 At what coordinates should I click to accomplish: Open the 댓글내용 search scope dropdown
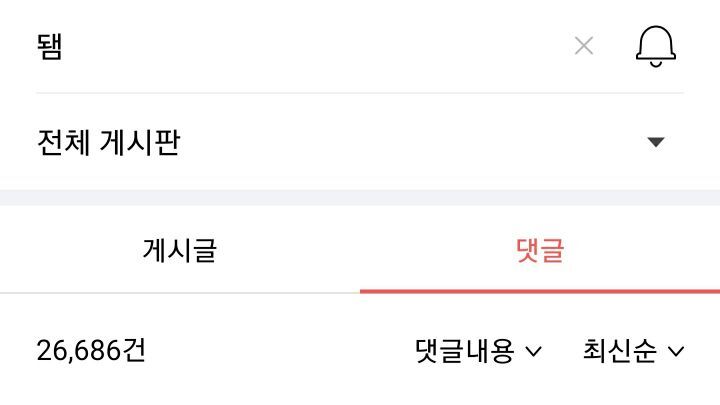tap(478, 351)
